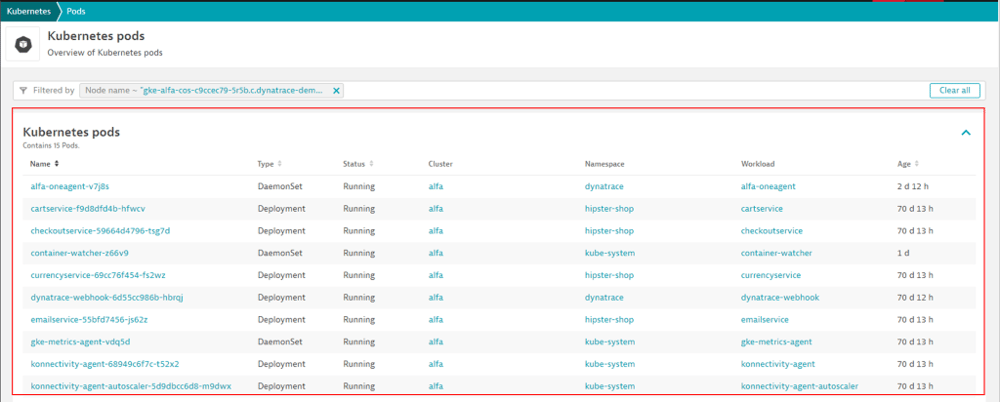
Task: Open the hipster-shop namespace for cartservice
Action: pos(609,208)
